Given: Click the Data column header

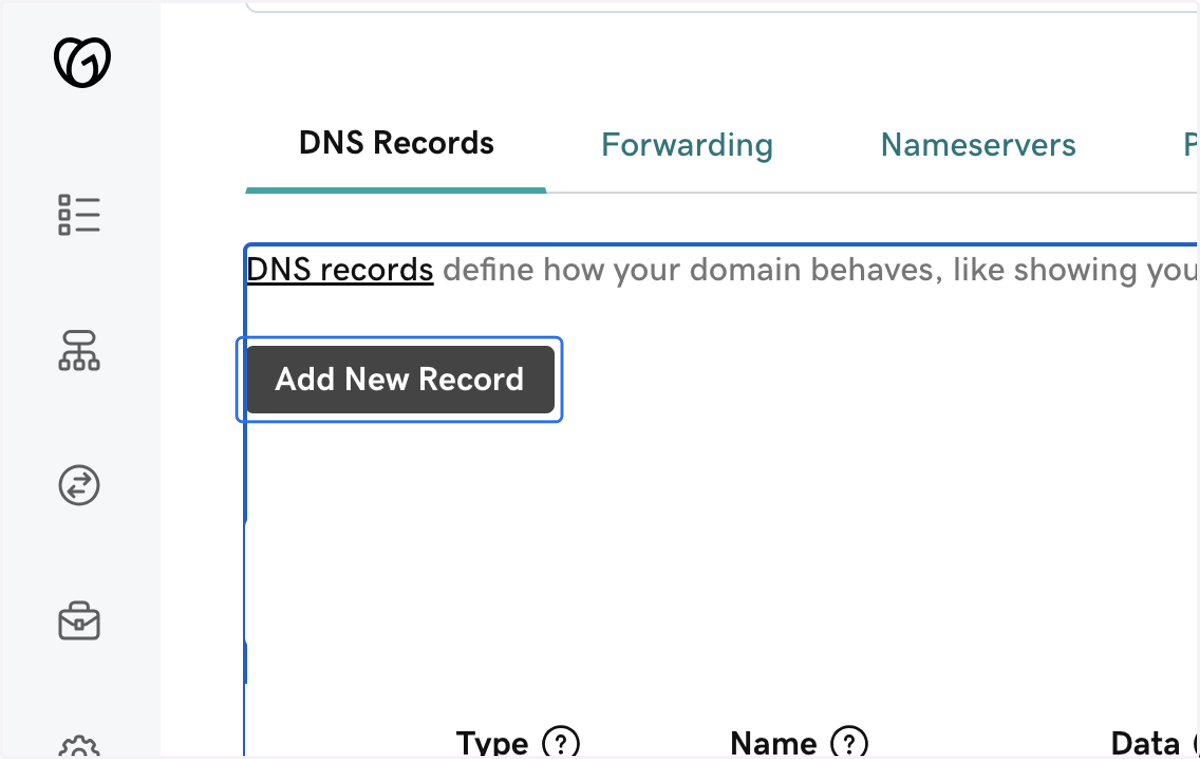Looking at the screenshot, I should click(1145, 743).
